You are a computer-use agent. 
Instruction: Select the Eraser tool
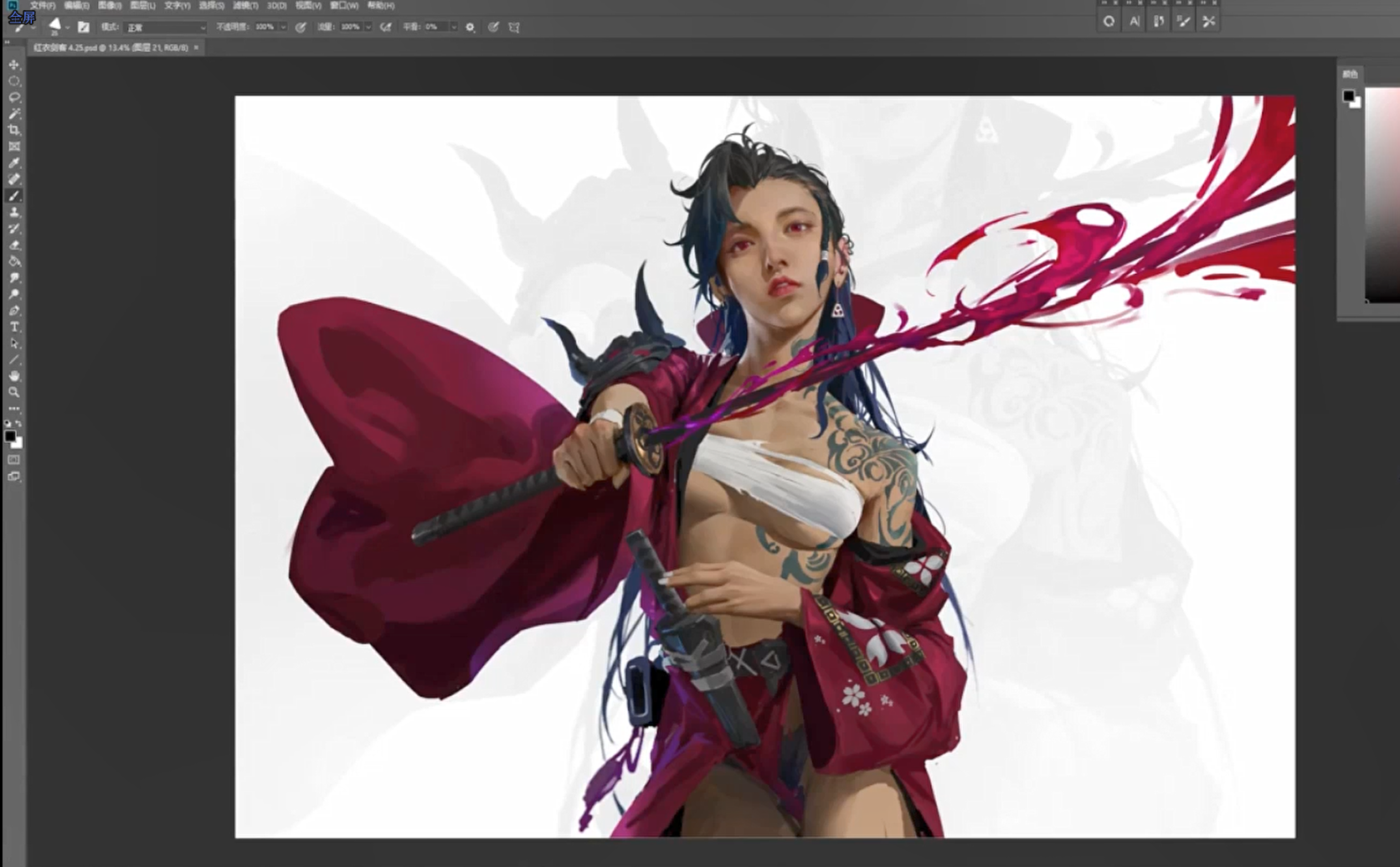click(x=14, y=245)
